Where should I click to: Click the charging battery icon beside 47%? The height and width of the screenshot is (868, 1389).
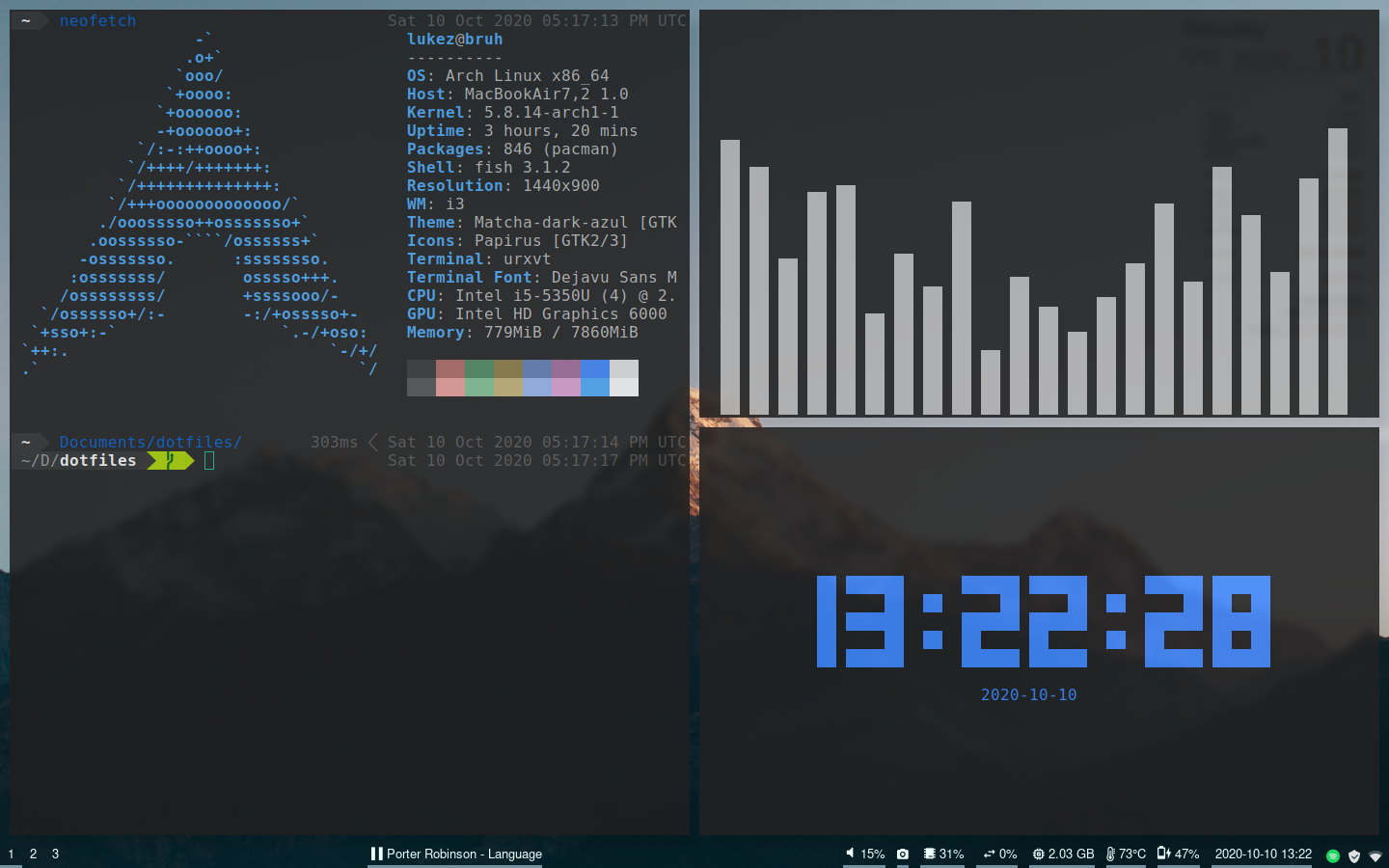point(1163,853)
